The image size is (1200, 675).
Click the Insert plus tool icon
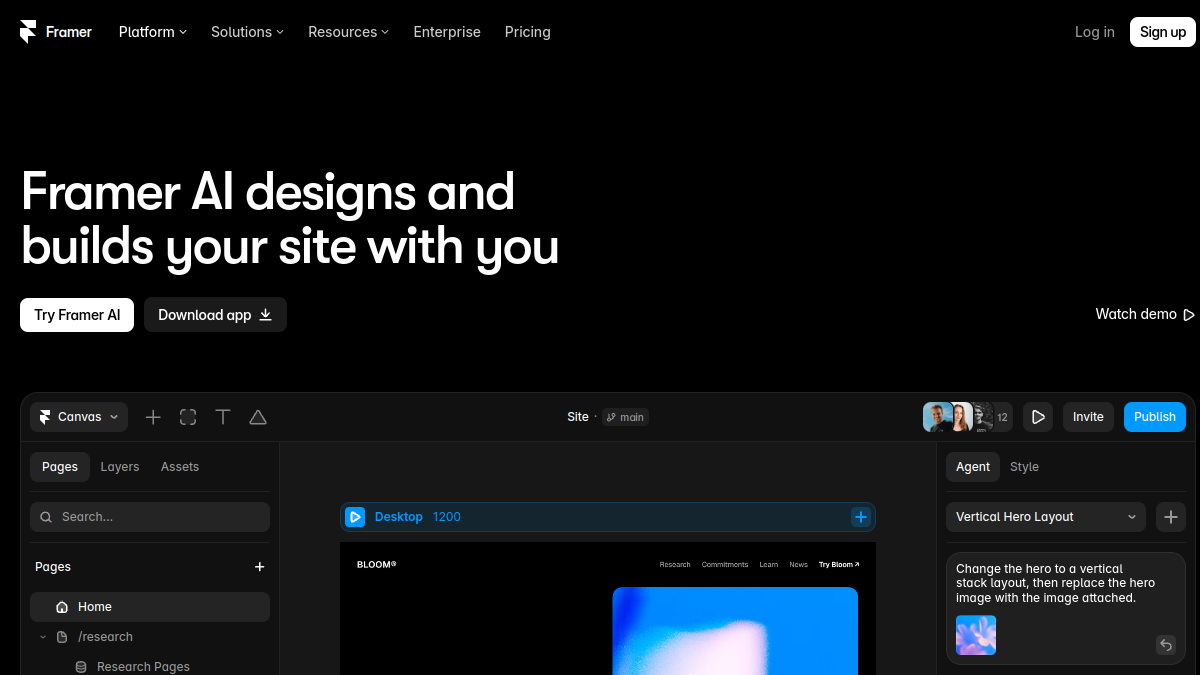coord(153,417)
